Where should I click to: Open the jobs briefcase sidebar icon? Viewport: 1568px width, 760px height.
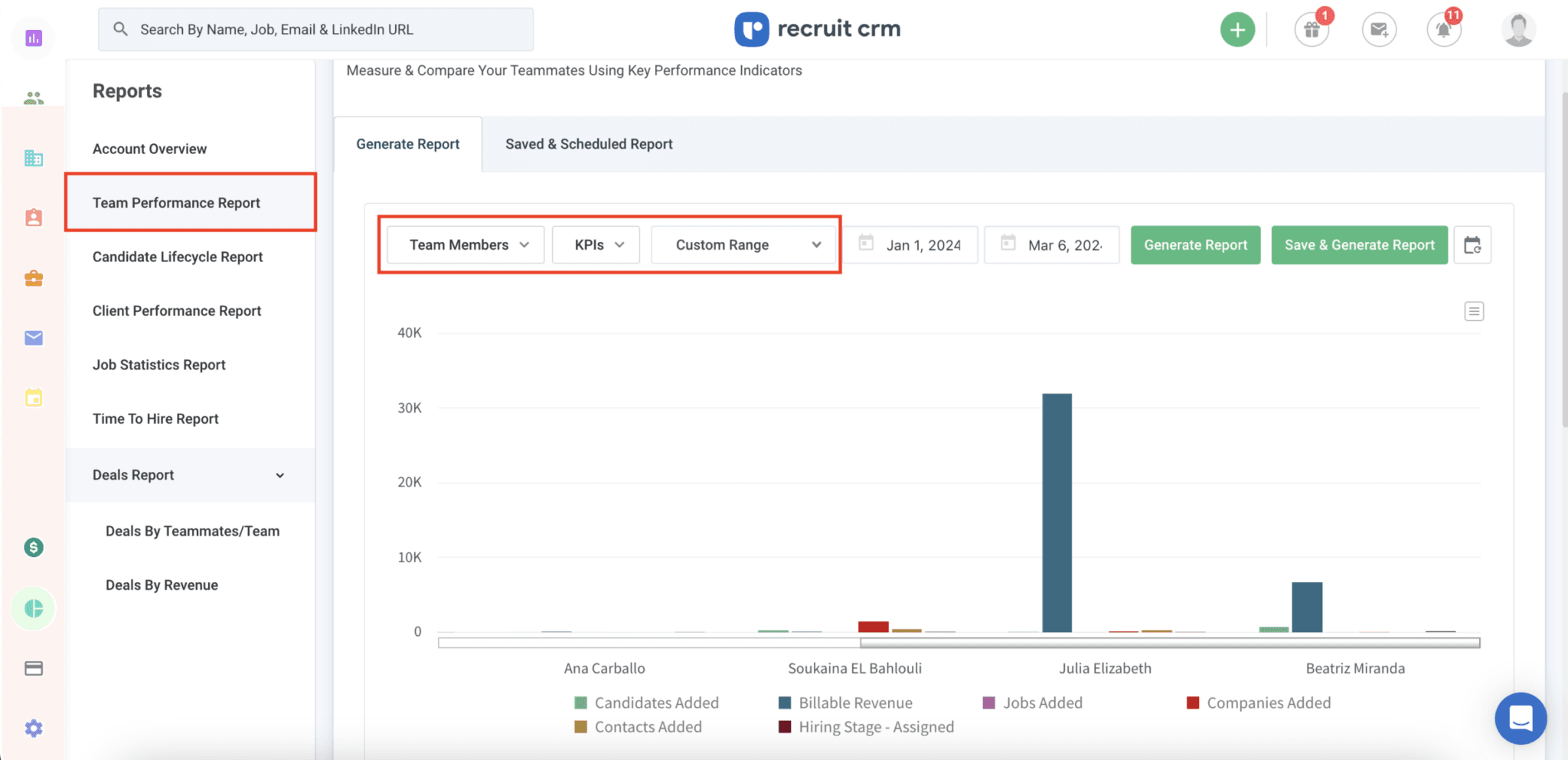point(34,278)
